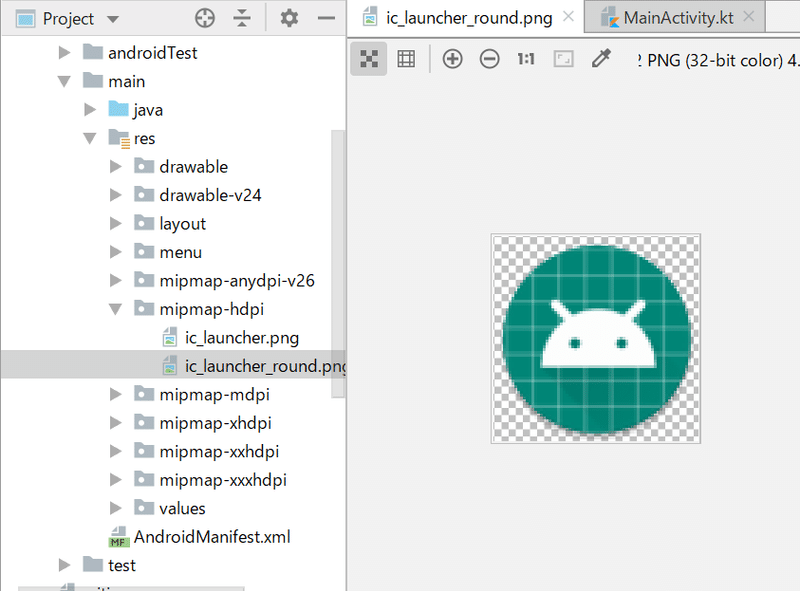
Task: Click the fit zoom to window icon
Action: (563, 59)
